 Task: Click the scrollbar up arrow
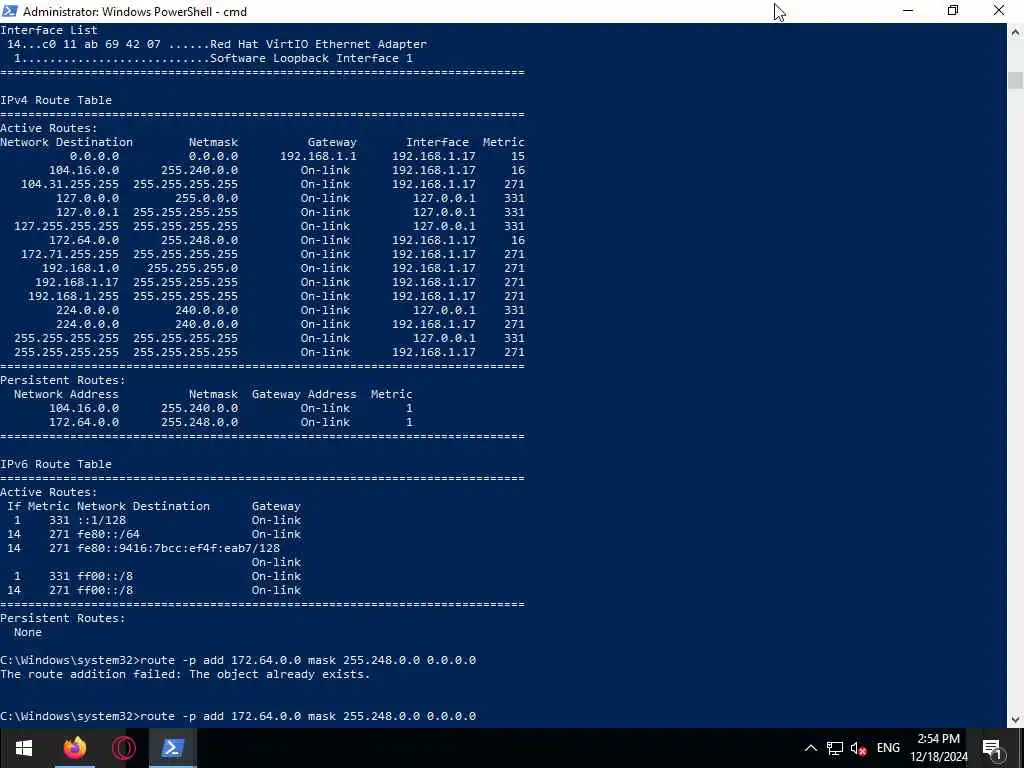(1016, 31)
